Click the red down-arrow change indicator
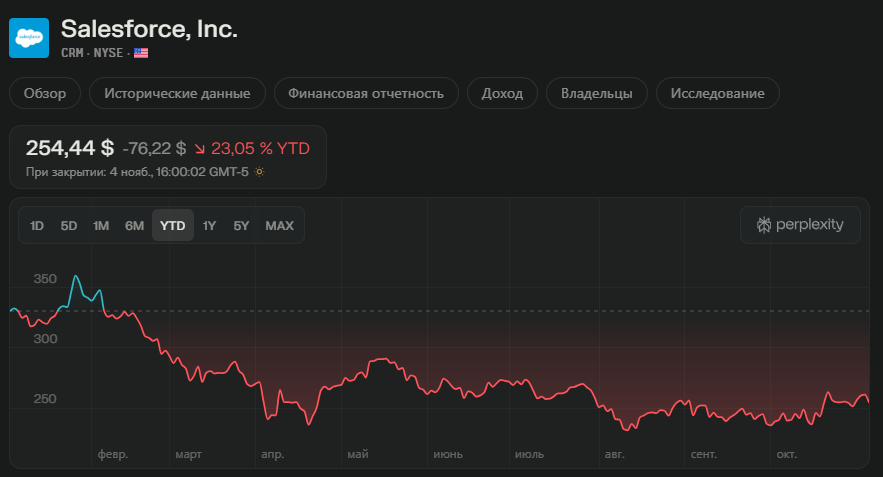Screen dimensions: 883x477 pyautogui.click(x=200, y=148)
